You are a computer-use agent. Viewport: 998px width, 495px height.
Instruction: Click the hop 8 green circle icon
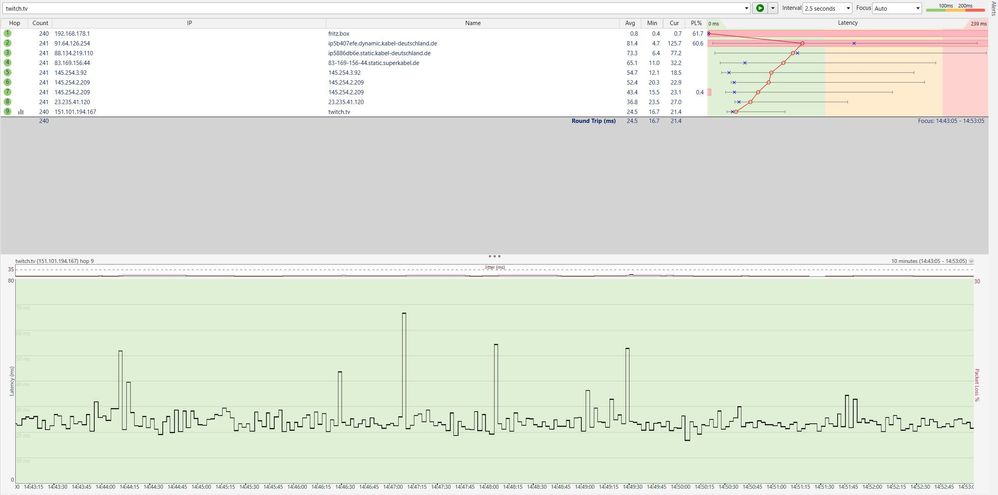coord(8,102)
